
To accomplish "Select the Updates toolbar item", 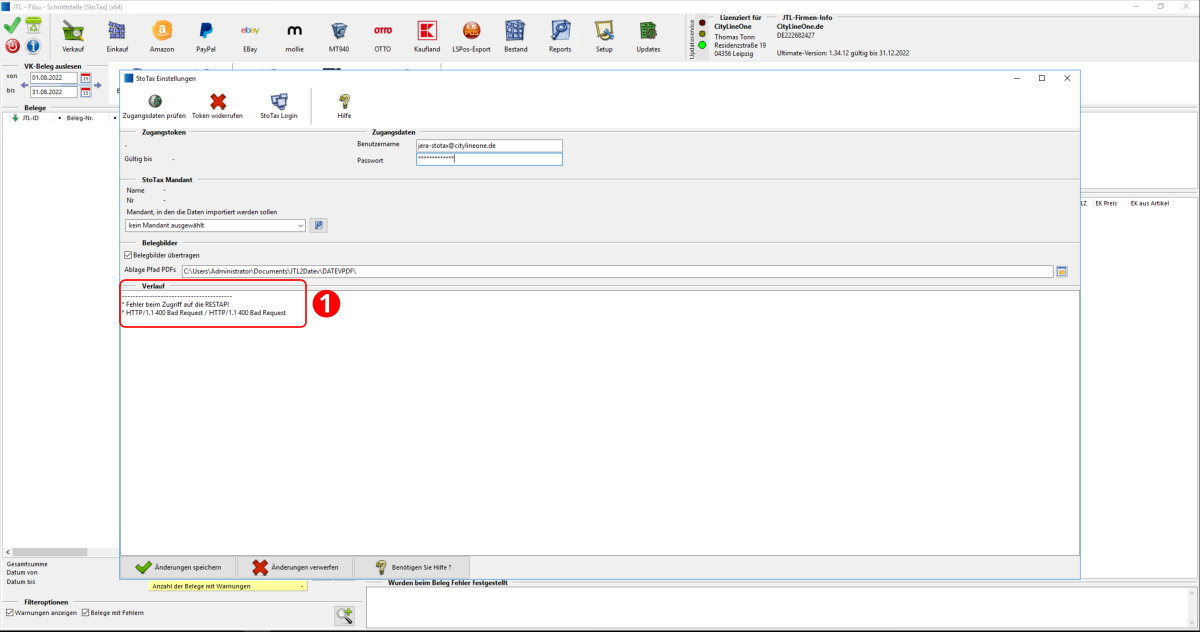I will point(648,33).
